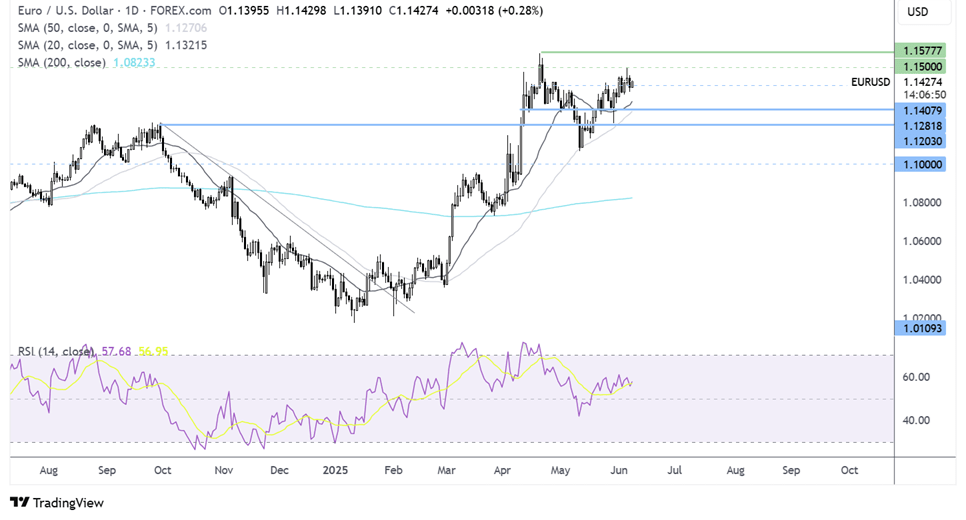The image size is (966, 520).
Task: Click the 60.00 level on RSI scale
Action: click(x=918, y=377)
